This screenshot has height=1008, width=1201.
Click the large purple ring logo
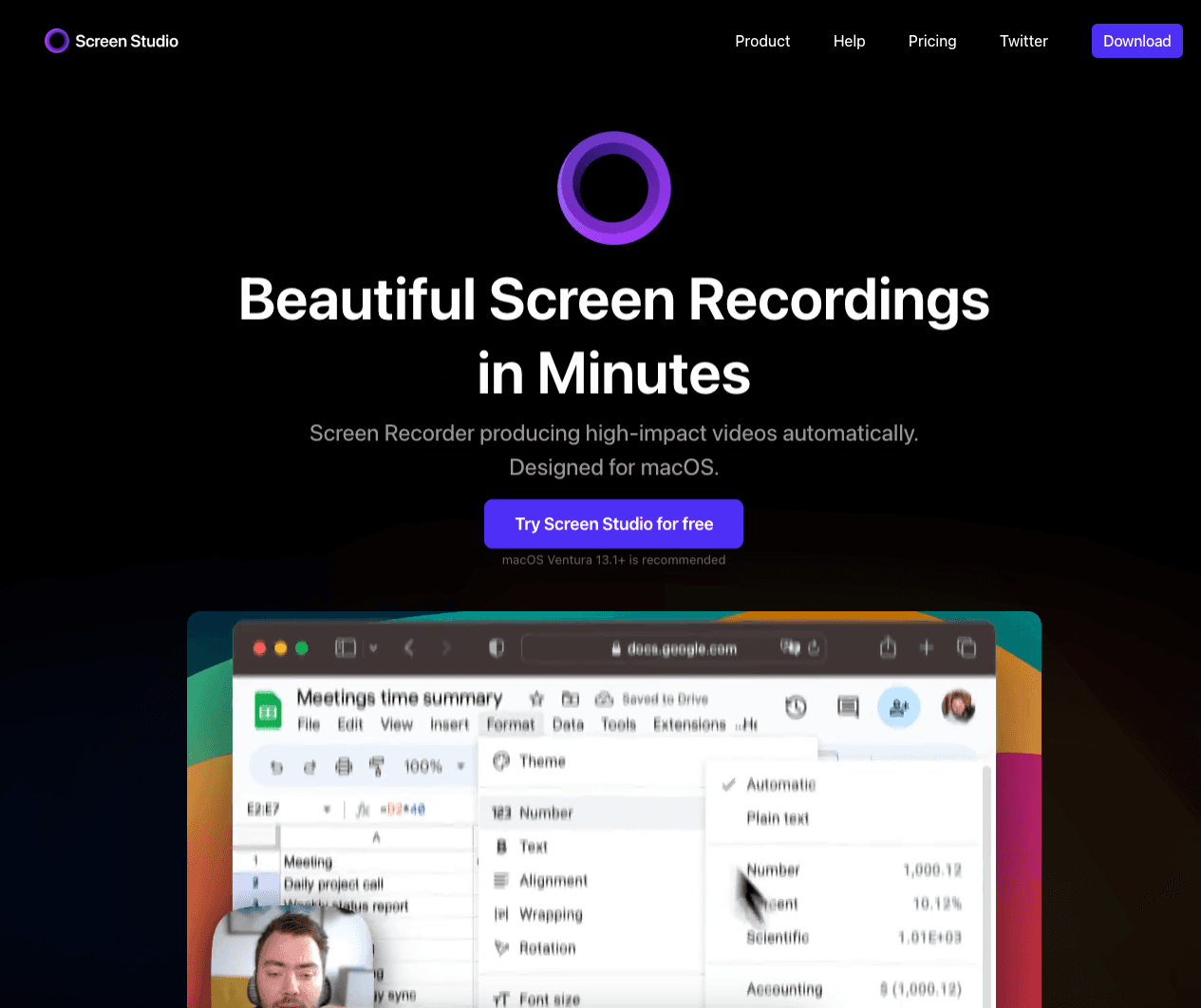click(x=614, y=188)
